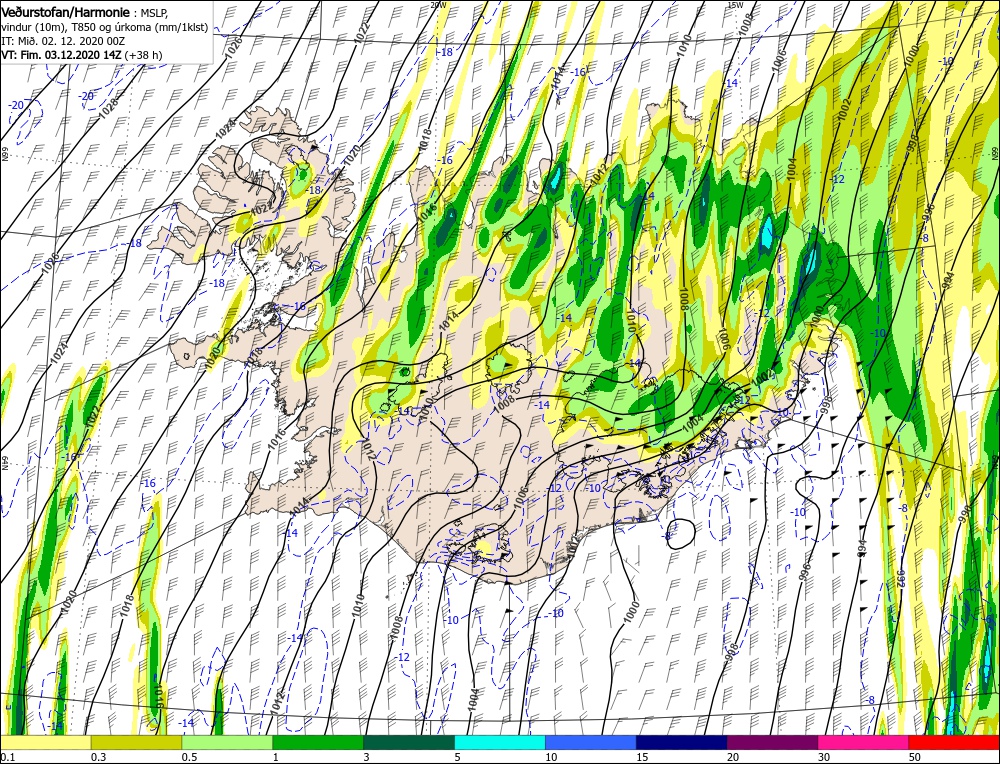Select the red 50+ mm legend swatch

point(954,742)
